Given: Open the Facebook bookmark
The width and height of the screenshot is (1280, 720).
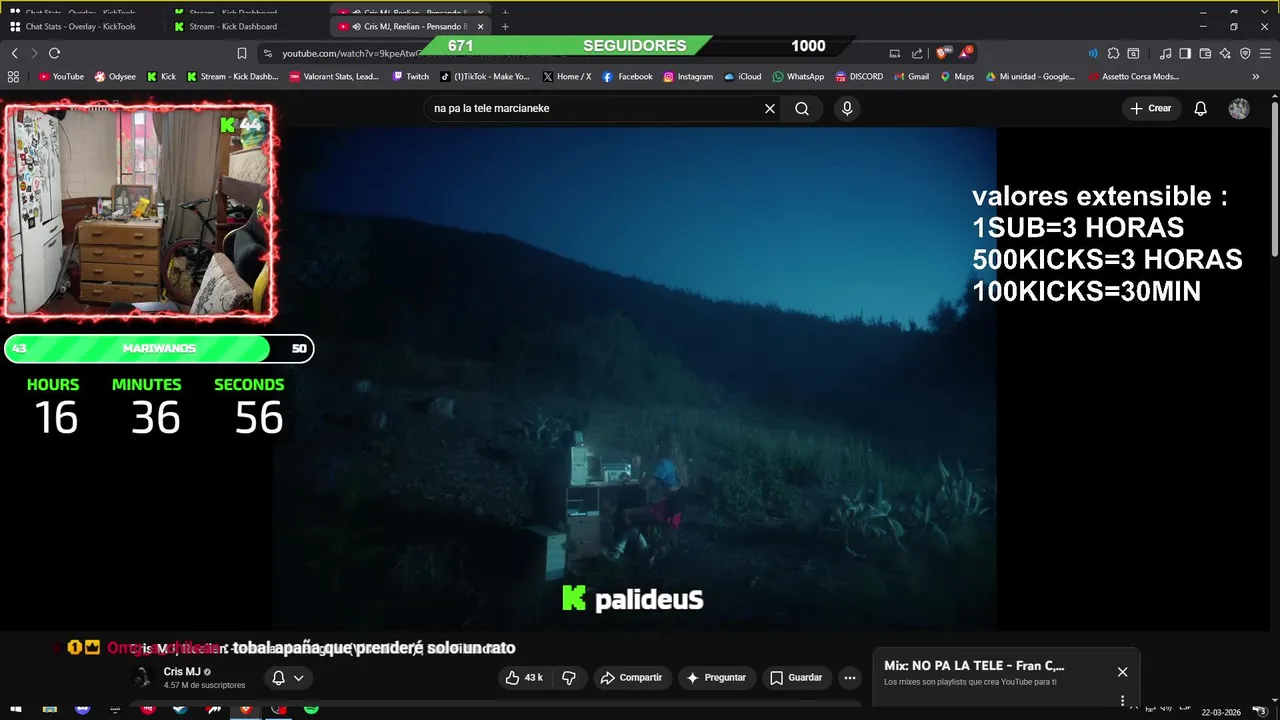Looking at the screenshot, I should pos(627,76).
